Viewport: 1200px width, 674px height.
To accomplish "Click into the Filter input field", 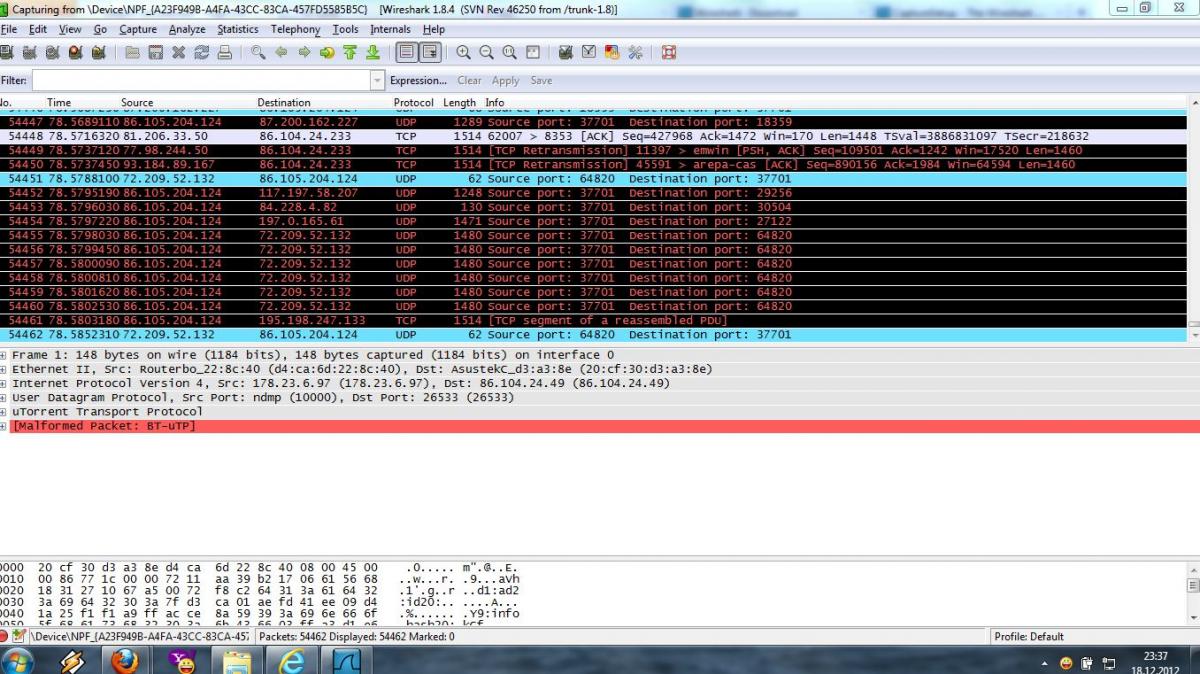I will (x=201, y=80).
